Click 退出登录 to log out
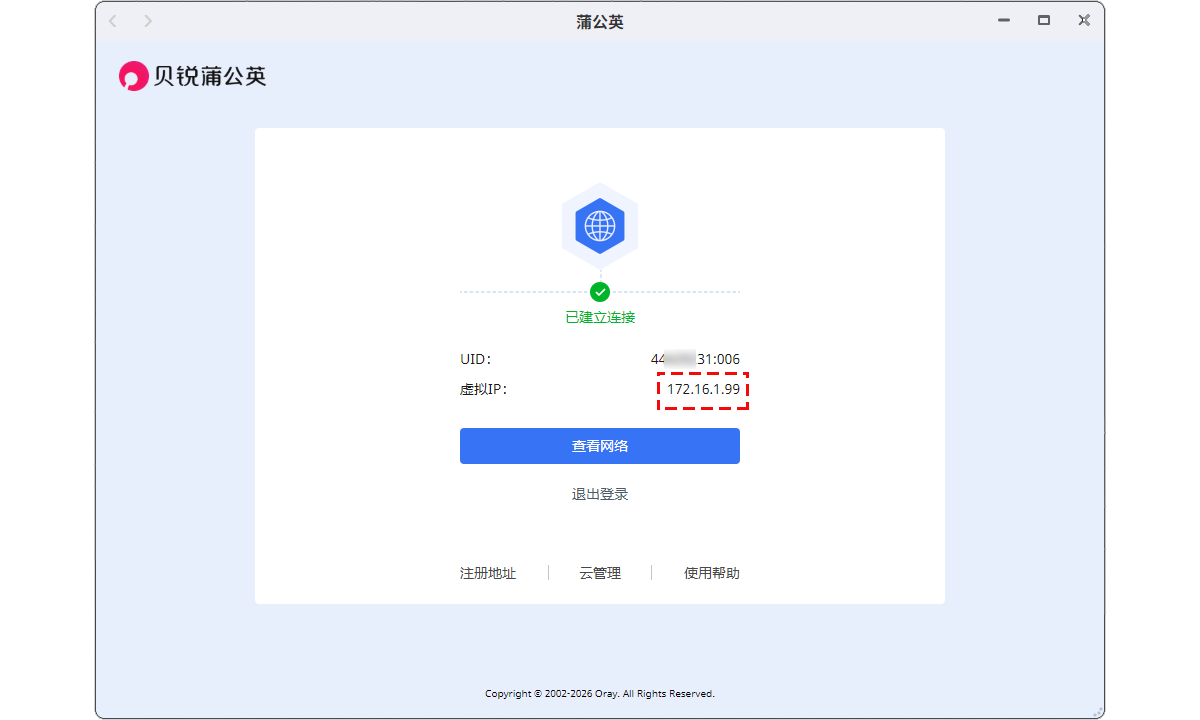The width and height of the screenshot is (1200, 720). [x=600, y=494]
